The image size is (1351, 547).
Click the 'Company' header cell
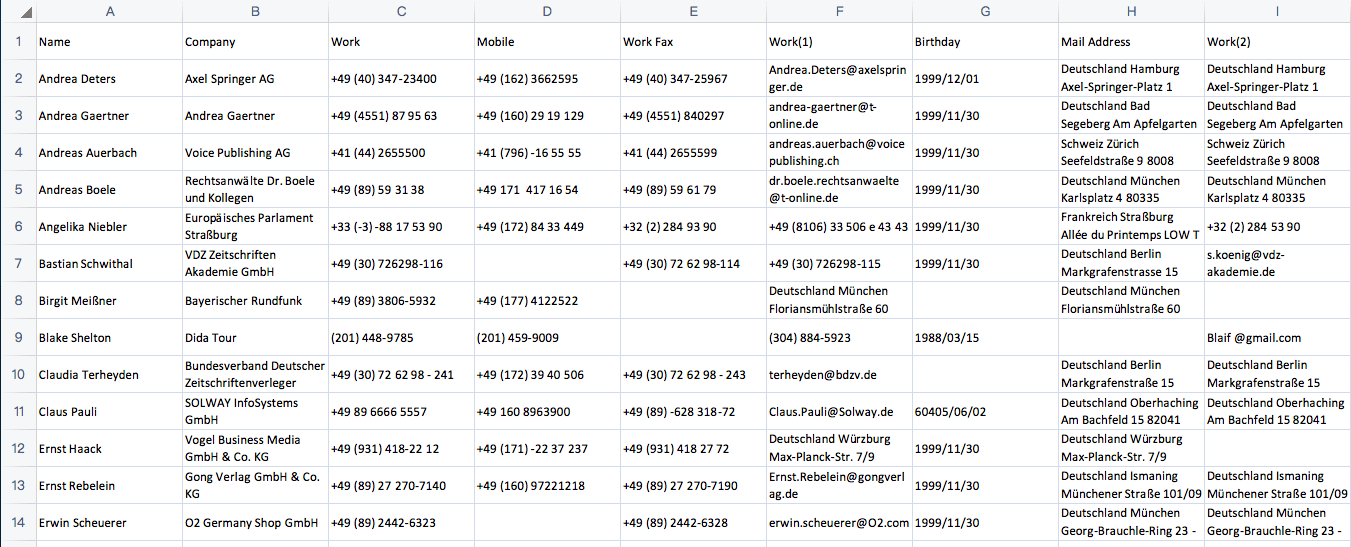255,42
